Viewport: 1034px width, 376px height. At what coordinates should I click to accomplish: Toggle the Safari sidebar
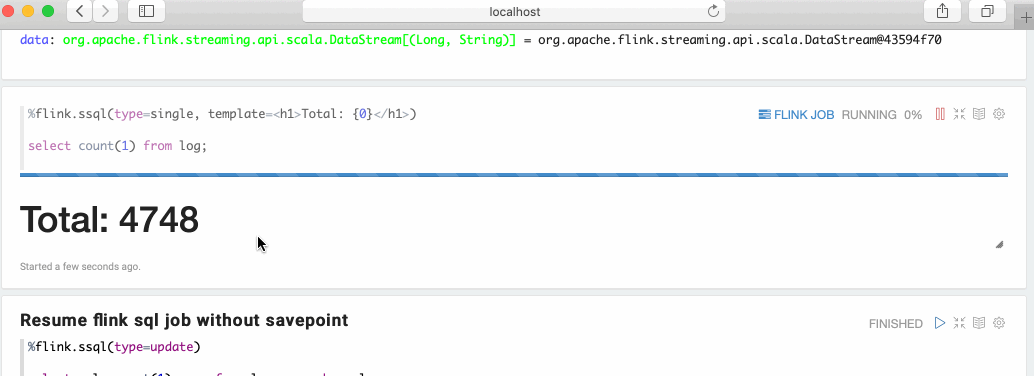(x=146, y=11)
